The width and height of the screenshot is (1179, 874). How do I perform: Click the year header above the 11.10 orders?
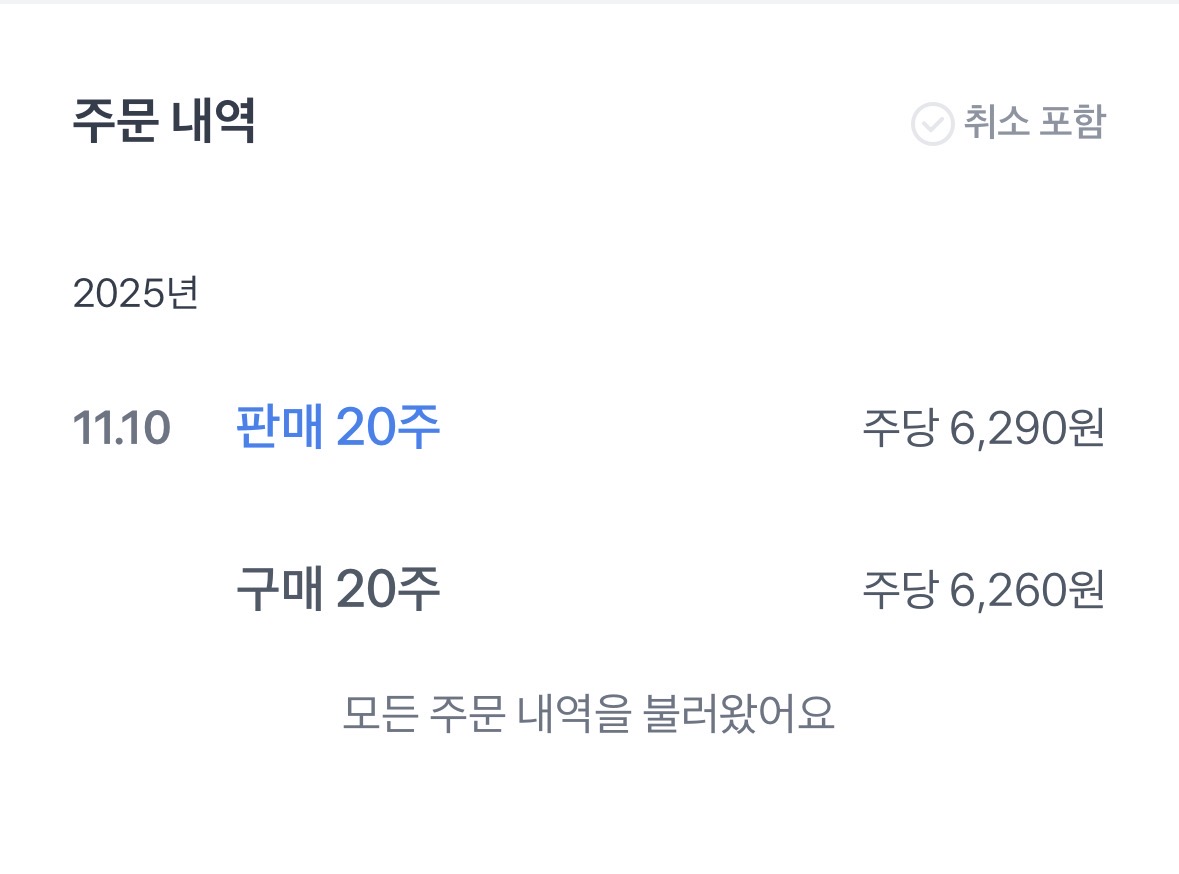tap(135, 294)
